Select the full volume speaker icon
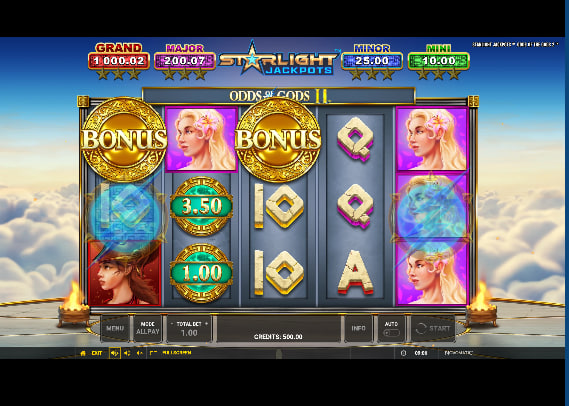 coord(115,353)
